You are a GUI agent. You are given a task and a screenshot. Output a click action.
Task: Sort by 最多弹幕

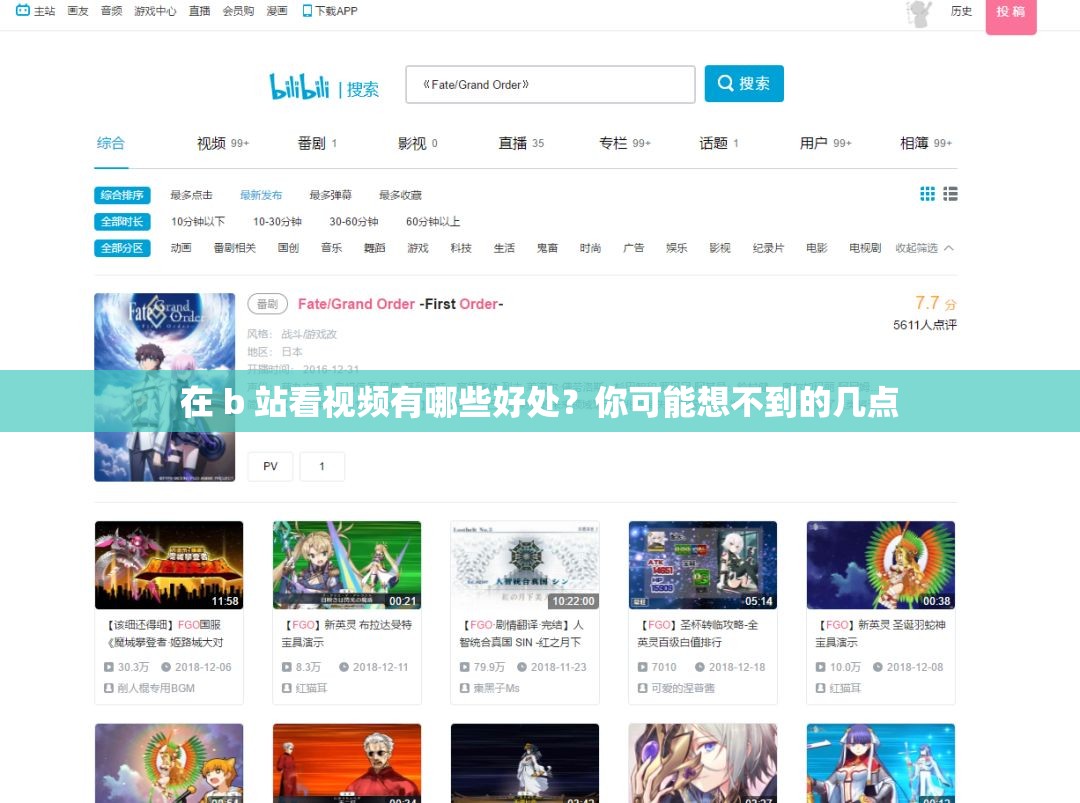pos(331,195)
